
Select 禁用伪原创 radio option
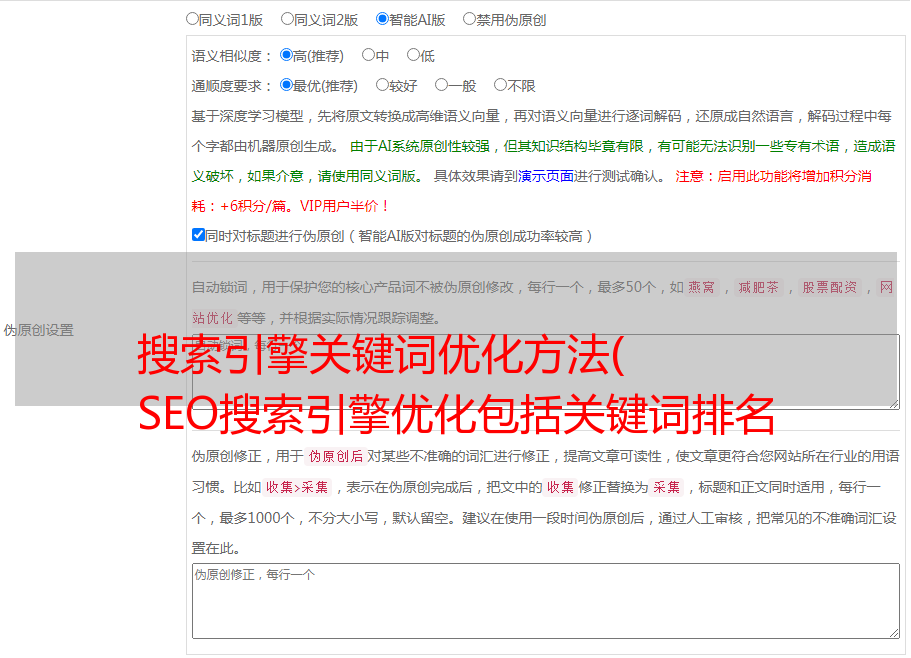coord(469,19)
